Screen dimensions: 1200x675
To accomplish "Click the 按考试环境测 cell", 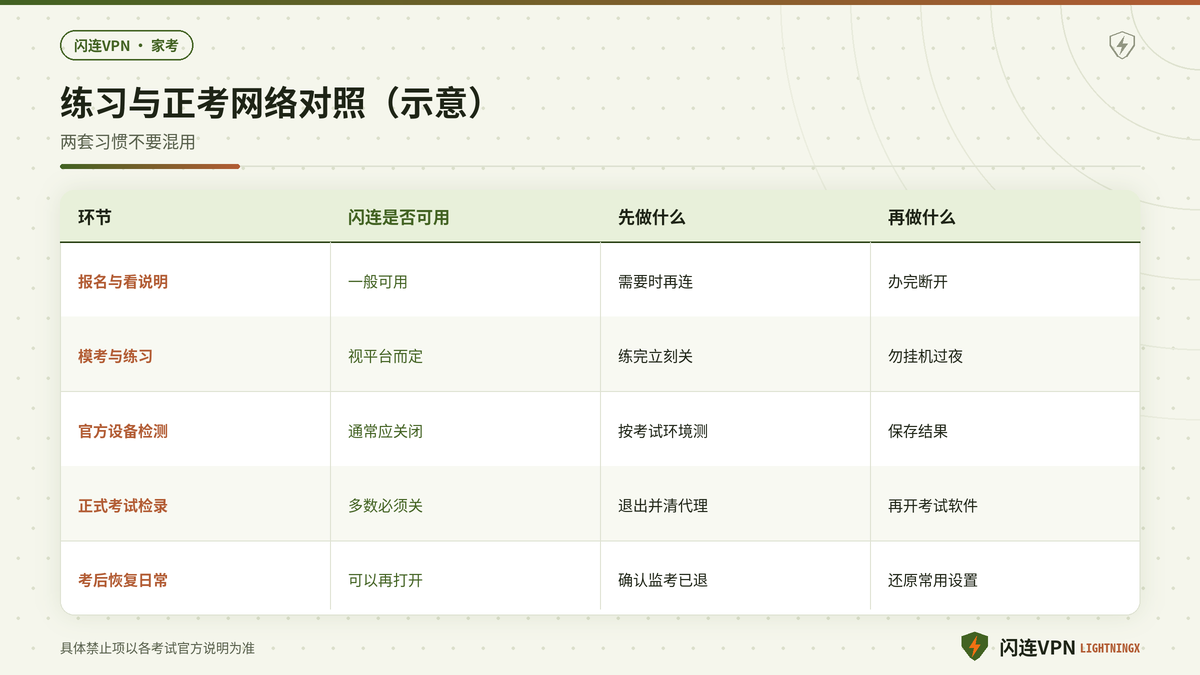I will point(663,431).
